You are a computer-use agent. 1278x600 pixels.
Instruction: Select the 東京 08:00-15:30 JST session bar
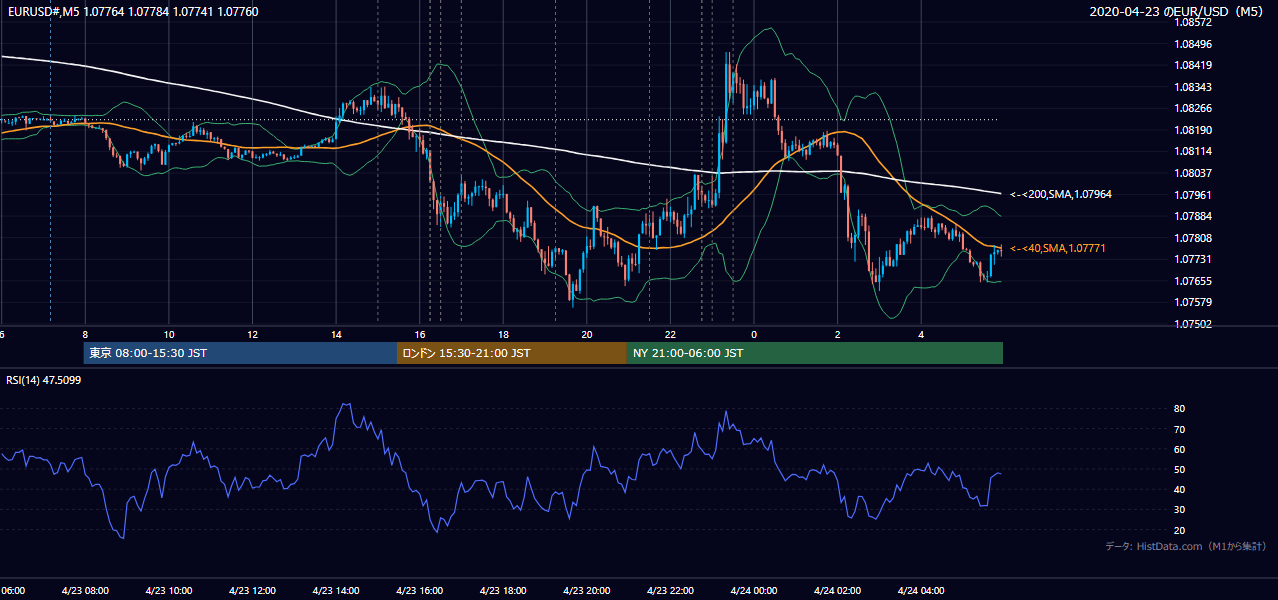(x=241, y=353)
